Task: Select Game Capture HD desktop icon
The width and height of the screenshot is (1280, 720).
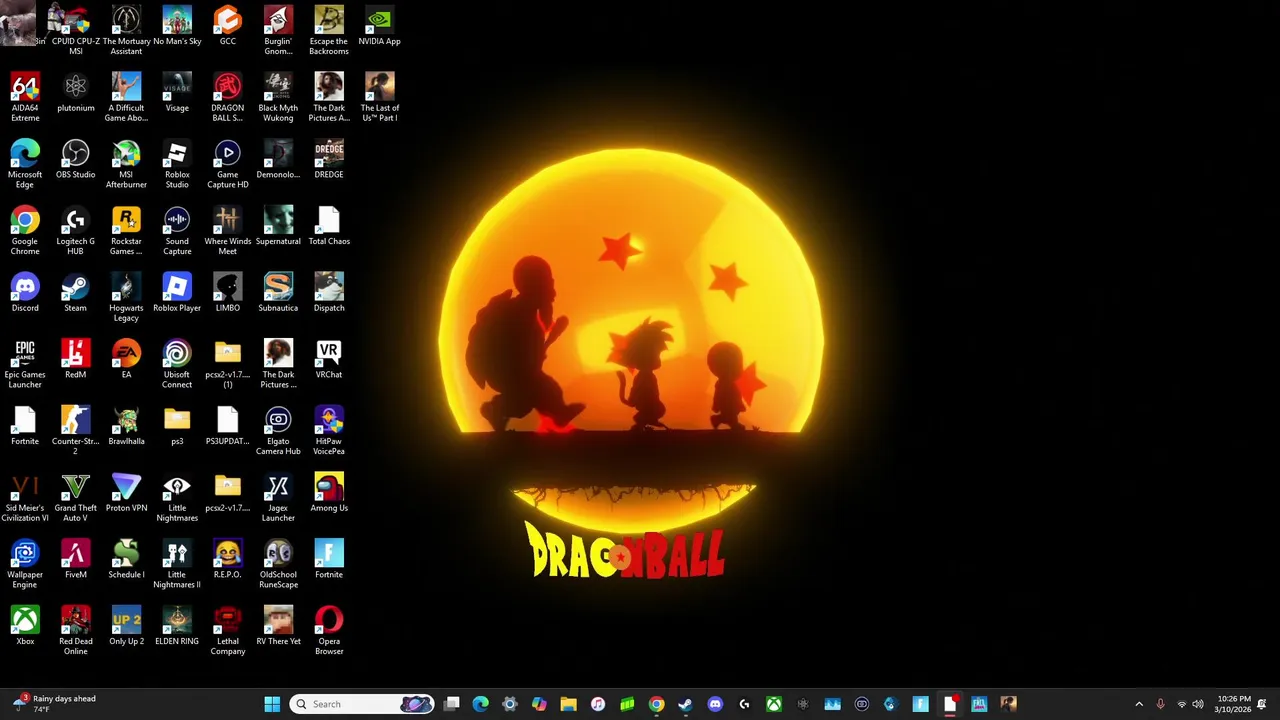Action: [228, 163]
